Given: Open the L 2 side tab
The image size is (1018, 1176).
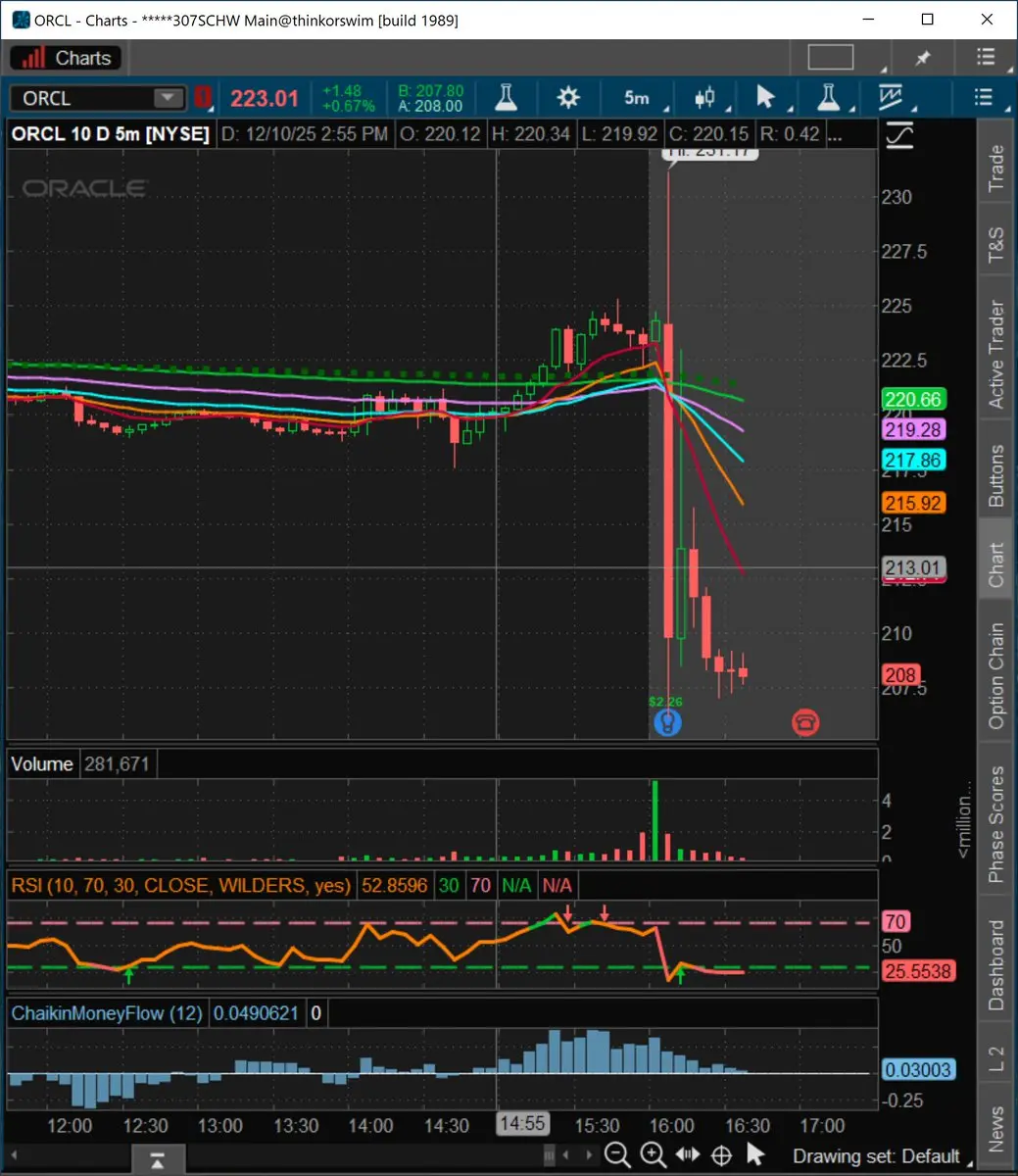Looking at the screenshot, I should coord(996,1058).
